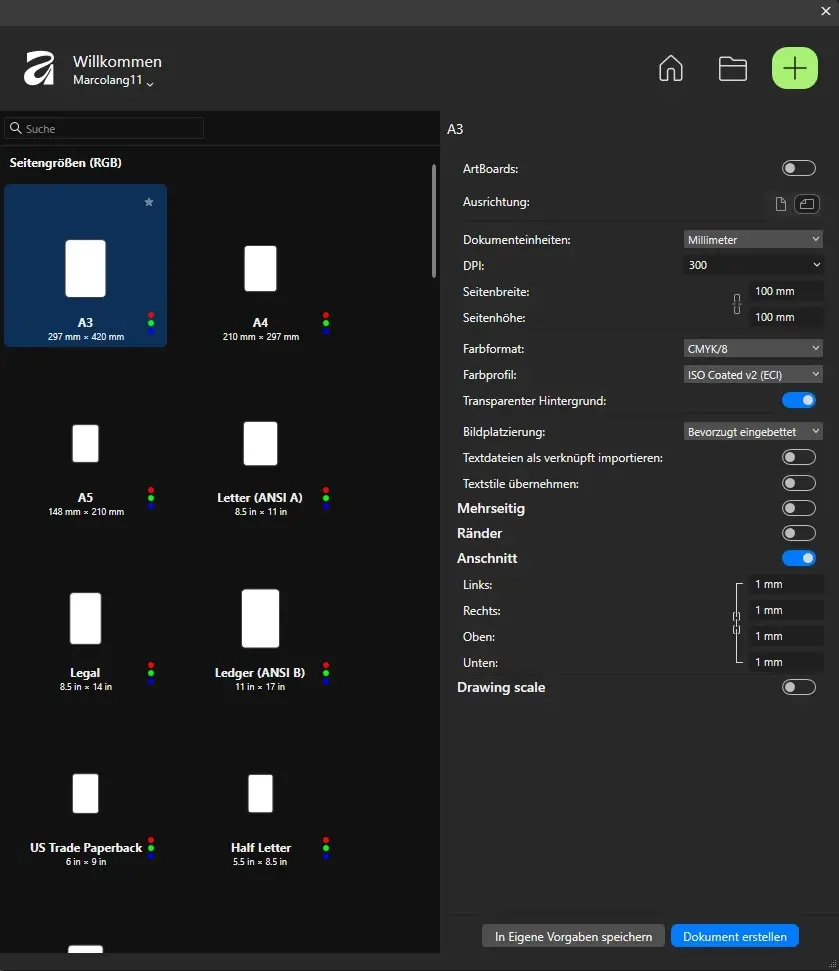
Task: Enable Drawing scale switch
Action: tap(799, 687)
